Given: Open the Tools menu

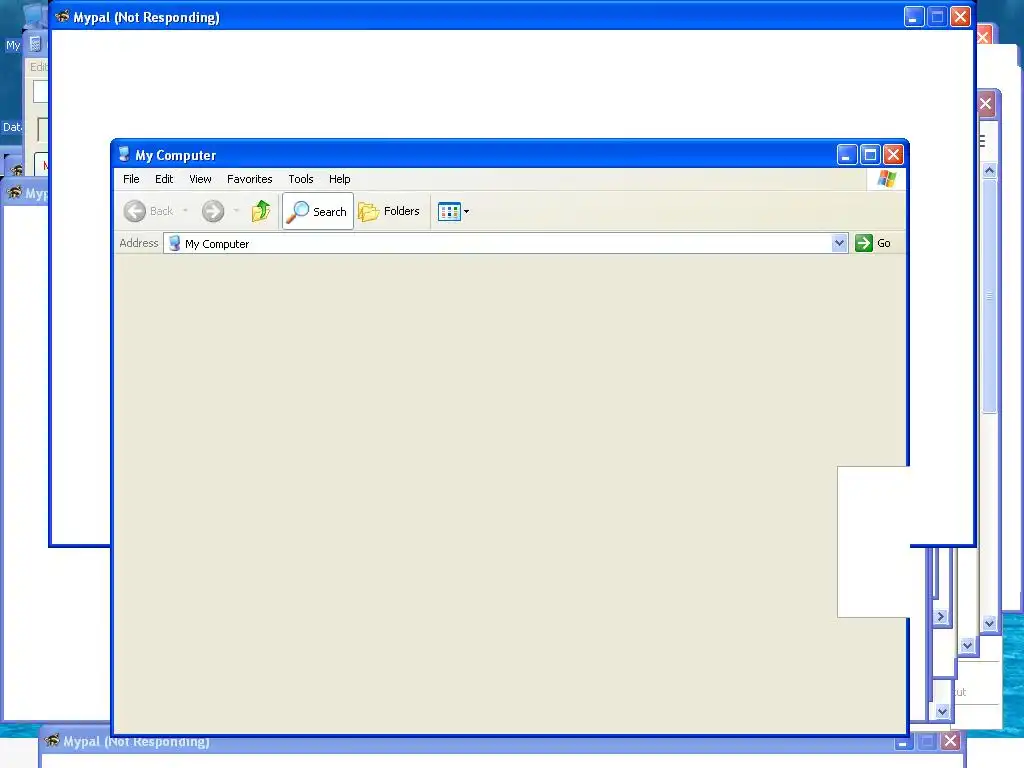Looking at the screenshot, I should [x=301, y=179].
